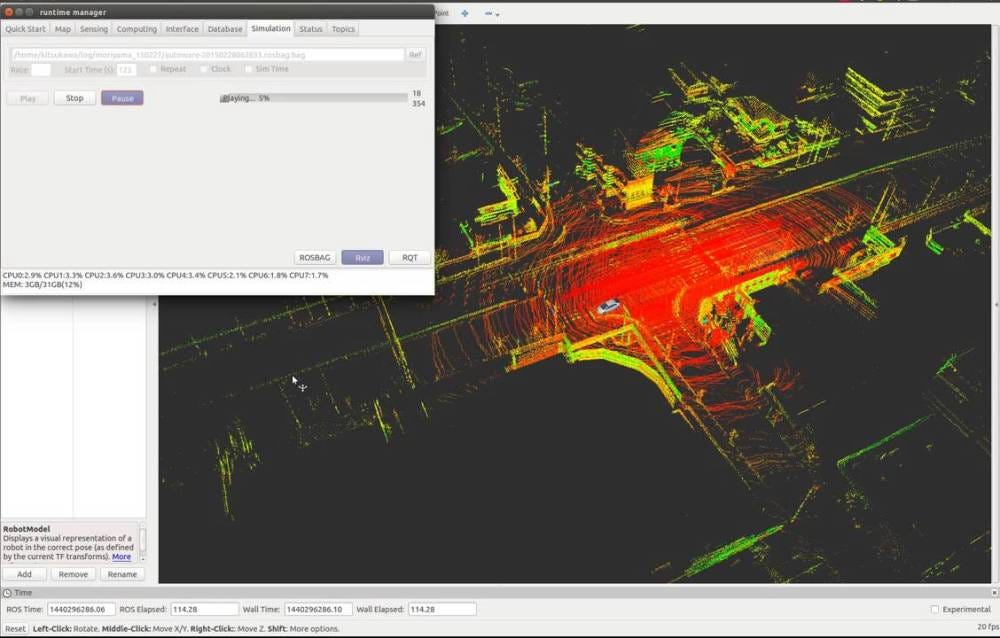Screen dimensions: 1000x638
Task: Enable the Repeat checkbox
Action: tap(154, 68)
